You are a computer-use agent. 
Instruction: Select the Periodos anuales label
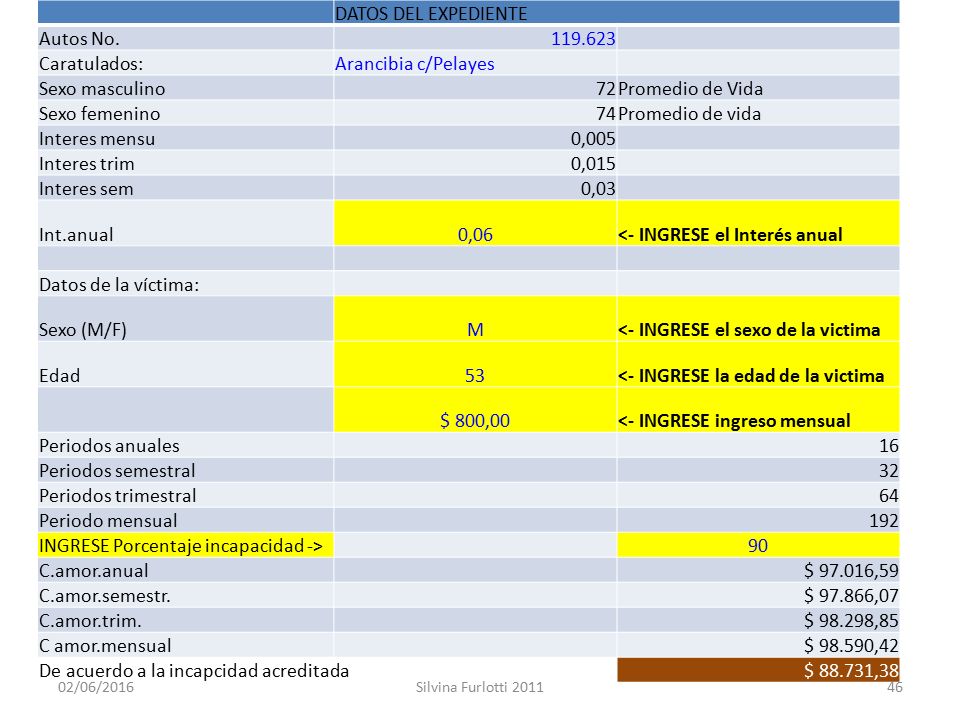click(109, 446)
